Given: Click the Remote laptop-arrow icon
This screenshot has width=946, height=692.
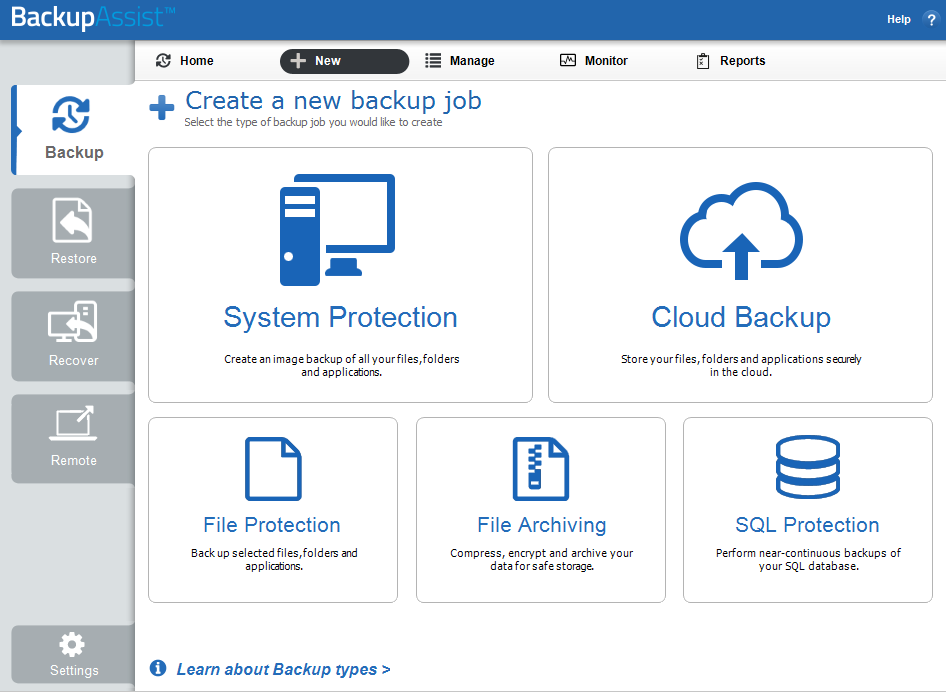Looking at the screenshot, I should [x=73, y=423].
